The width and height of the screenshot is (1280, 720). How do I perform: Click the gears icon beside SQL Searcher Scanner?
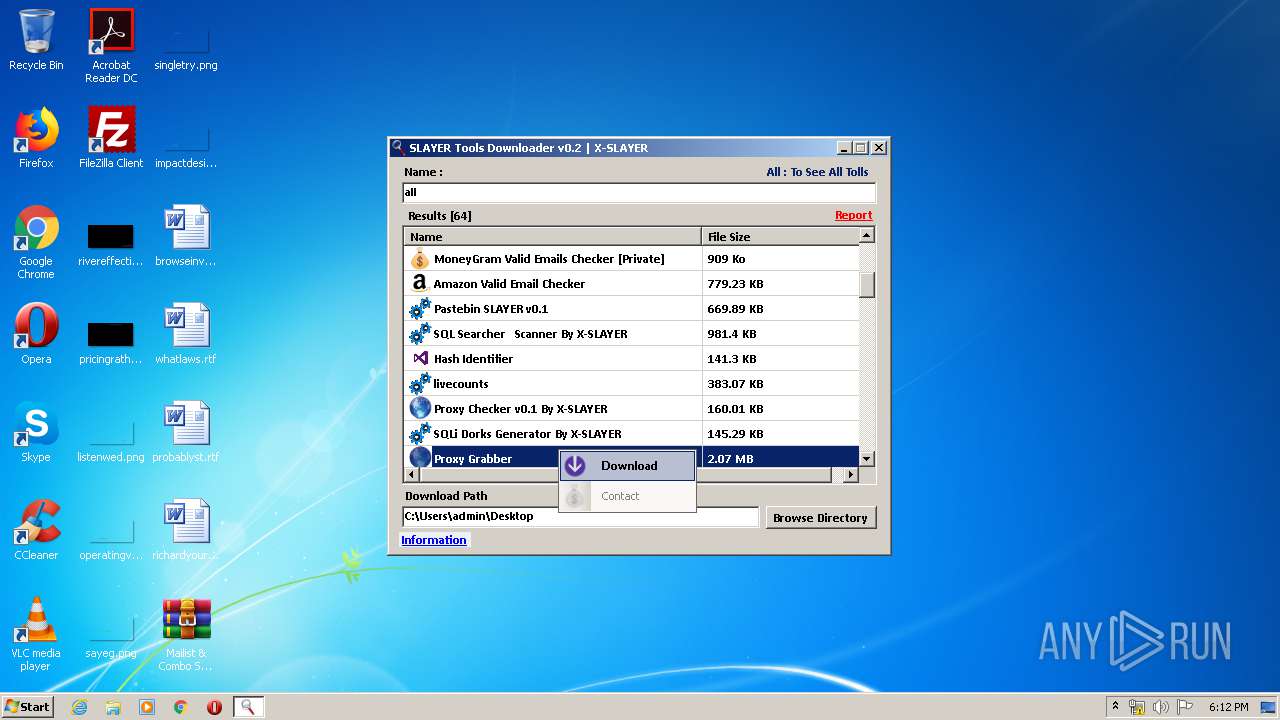[420, 334]
